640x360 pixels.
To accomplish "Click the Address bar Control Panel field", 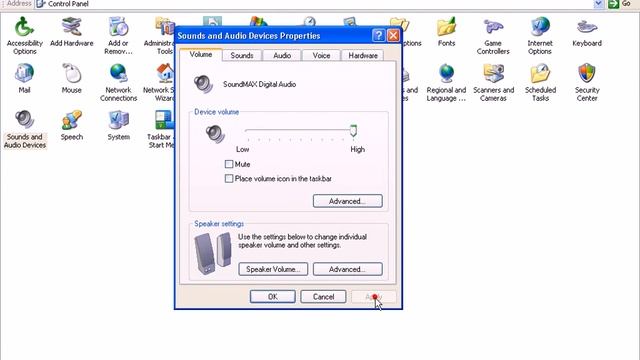I will tap(314, 4).
